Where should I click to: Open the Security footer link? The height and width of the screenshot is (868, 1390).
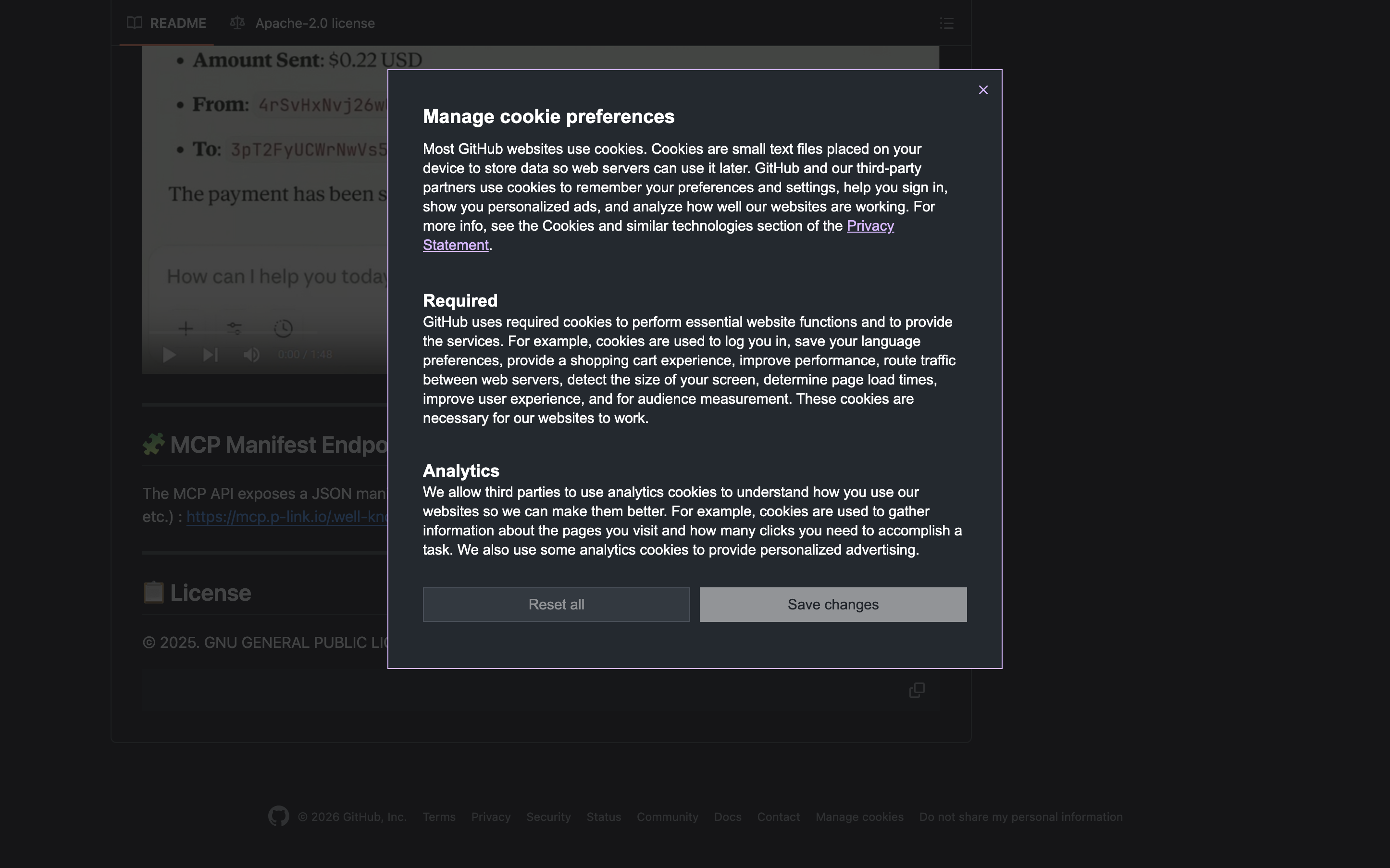548,817
